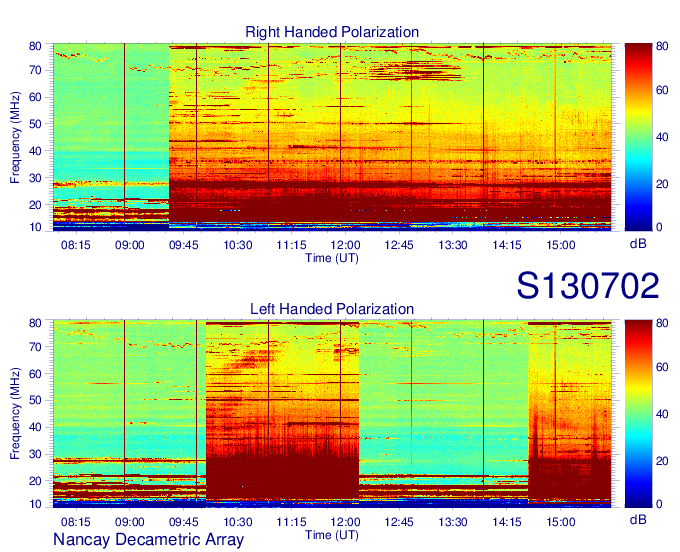Click the 'Left Handed Polarization' title
The image size is (680, 552).
[x=332, y=309]
